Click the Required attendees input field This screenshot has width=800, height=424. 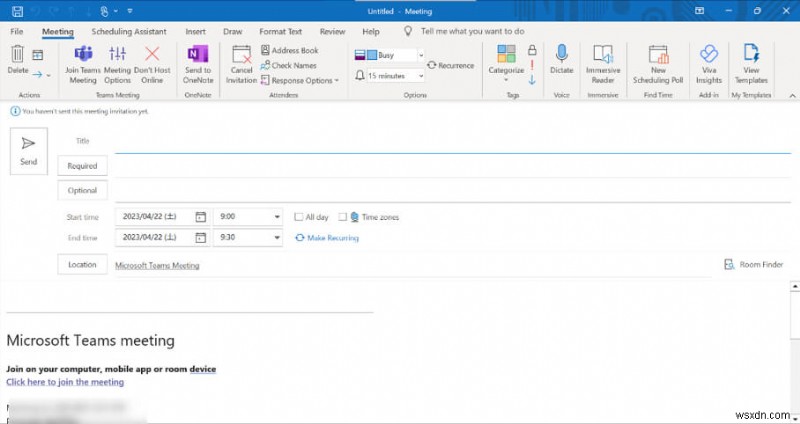[x=453, y=167]
